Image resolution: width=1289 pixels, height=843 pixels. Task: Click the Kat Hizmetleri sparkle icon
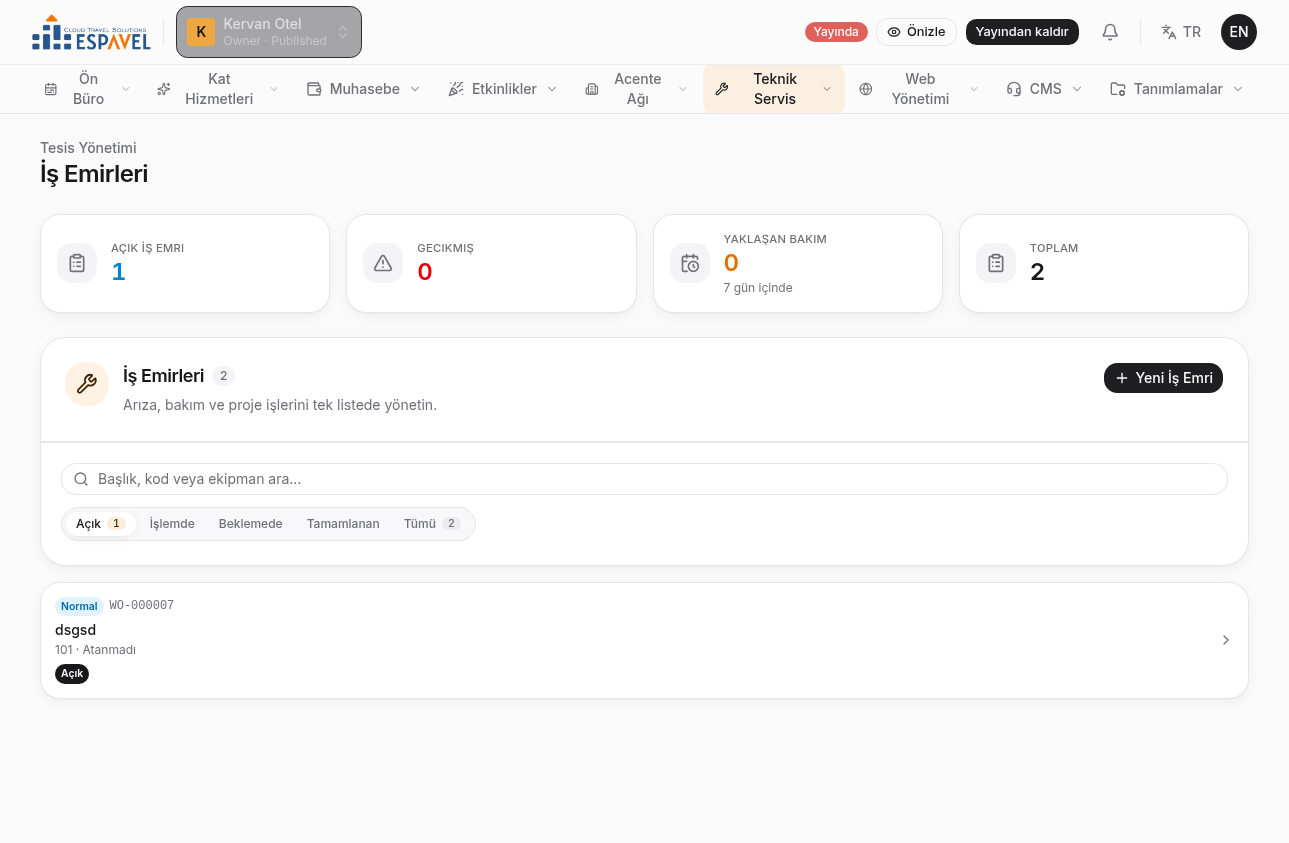coord(164,89)
